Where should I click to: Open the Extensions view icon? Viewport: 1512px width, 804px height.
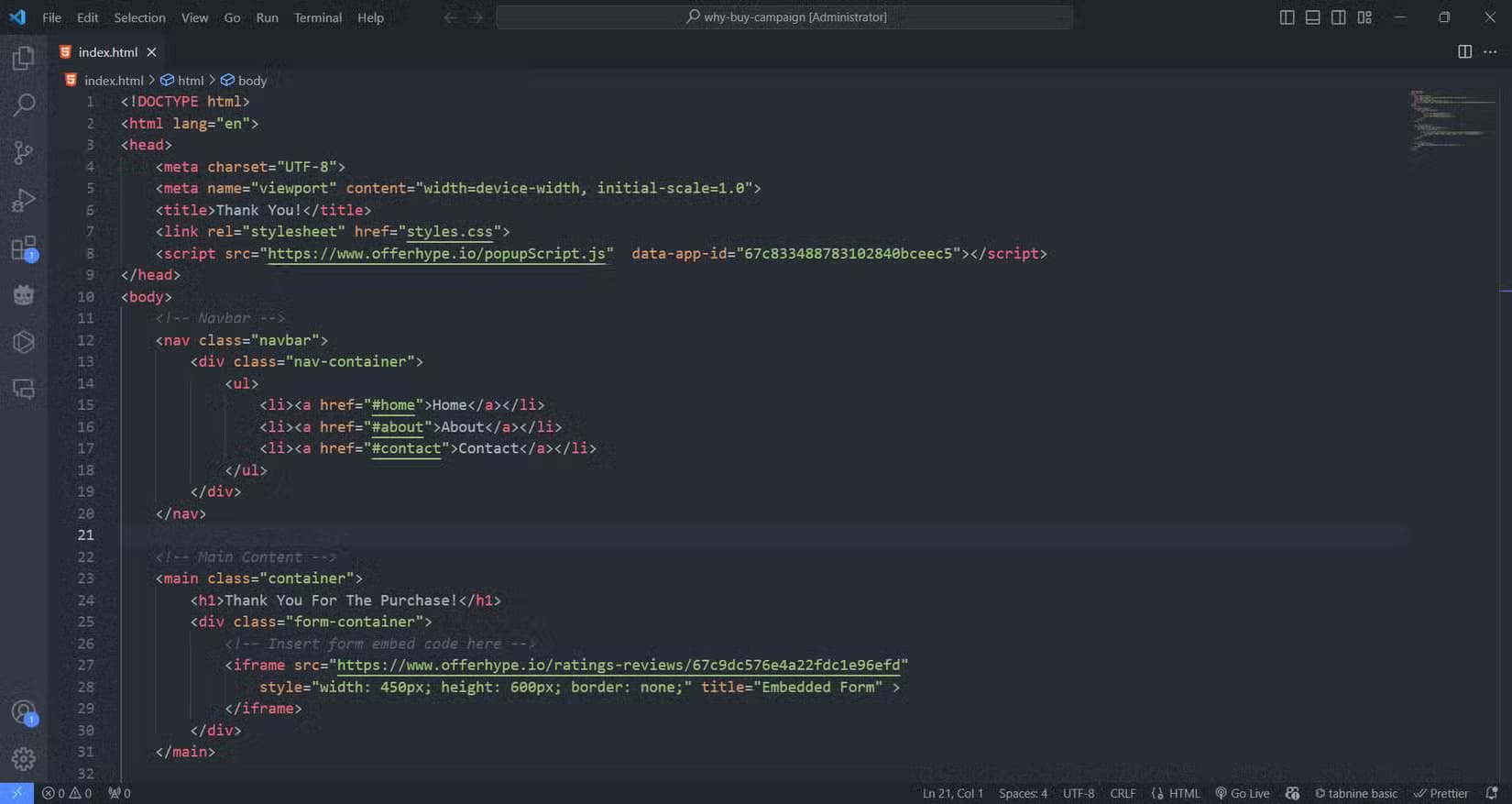point(24,248)
